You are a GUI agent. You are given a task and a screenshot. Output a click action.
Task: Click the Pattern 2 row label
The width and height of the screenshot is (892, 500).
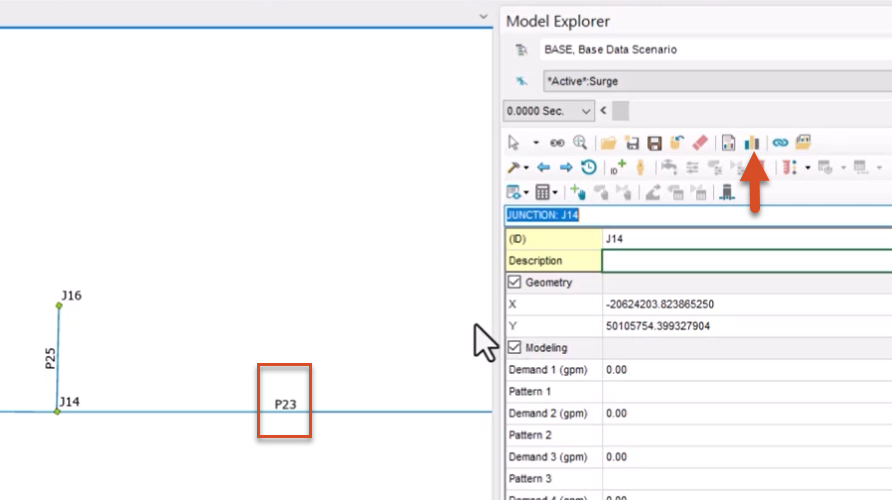tap(530, 435)
